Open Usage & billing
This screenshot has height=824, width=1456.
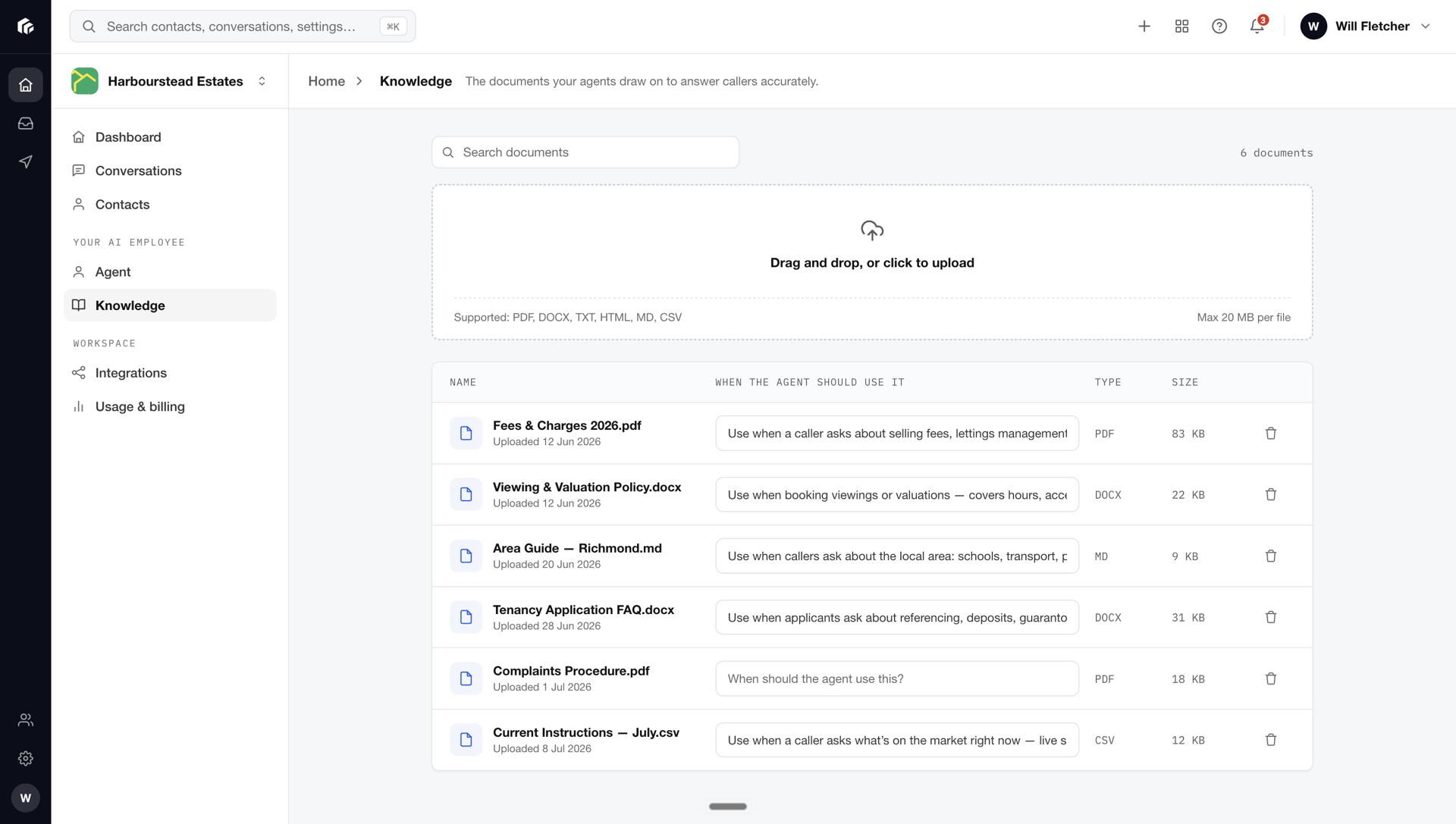170,407
